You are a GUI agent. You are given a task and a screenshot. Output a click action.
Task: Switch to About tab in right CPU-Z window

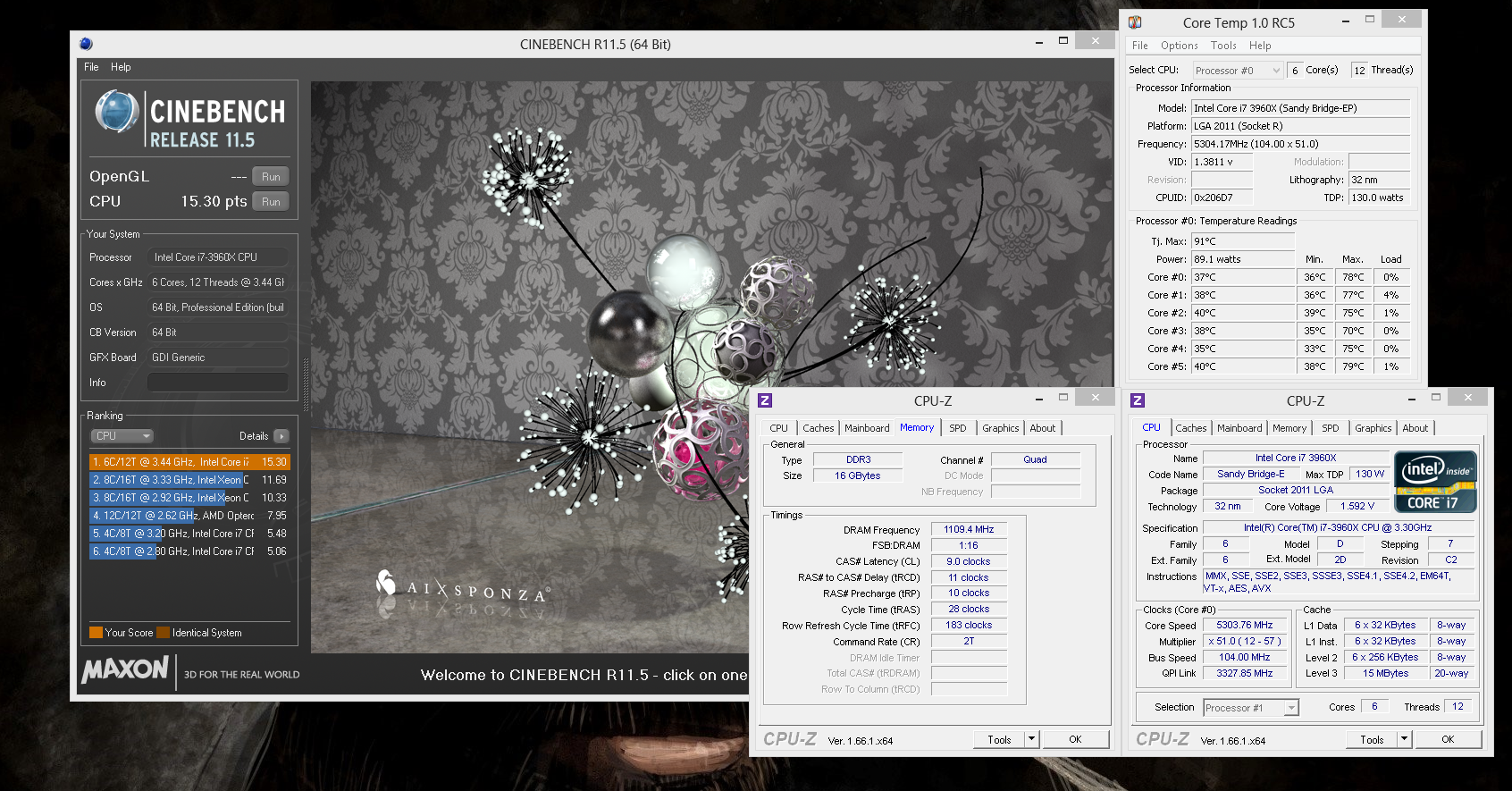coord(1415,428)
